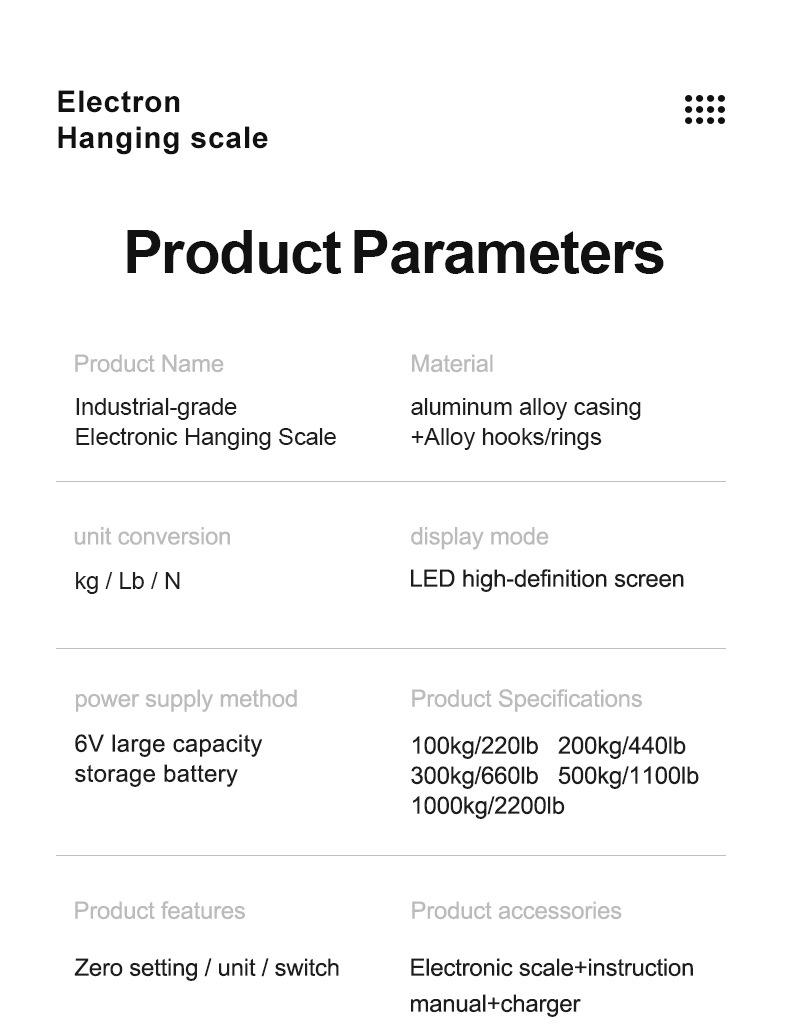Click the "Electron Hanging scale" header title
Image resolution: width=790 pixels, height=1034 pixels.
(x=162, y=120)
